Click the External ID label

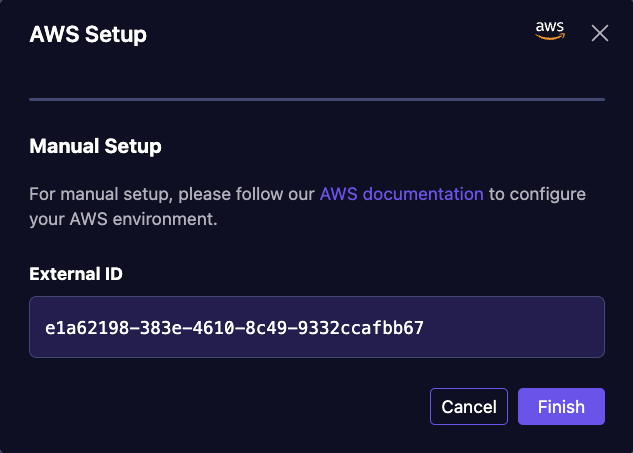pos(76,274)
